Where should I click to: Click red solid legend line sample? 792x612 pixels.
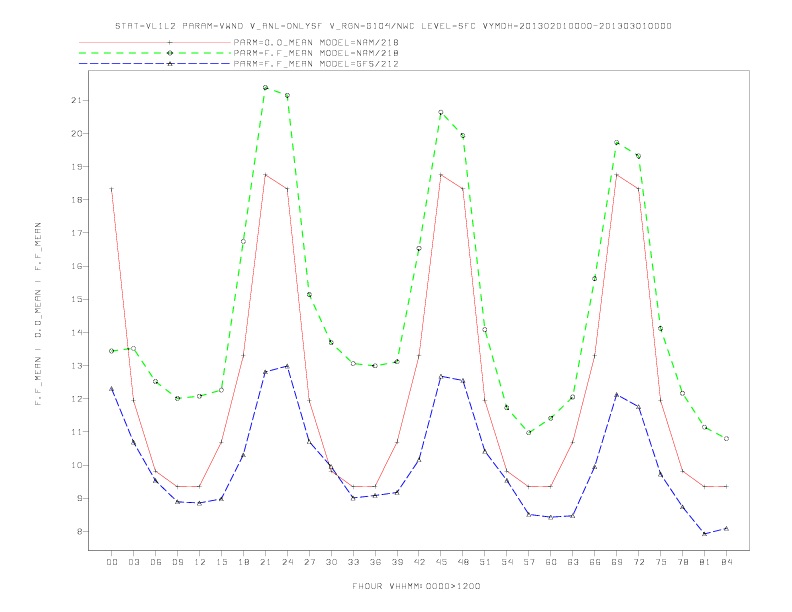[x=155, y=42]
